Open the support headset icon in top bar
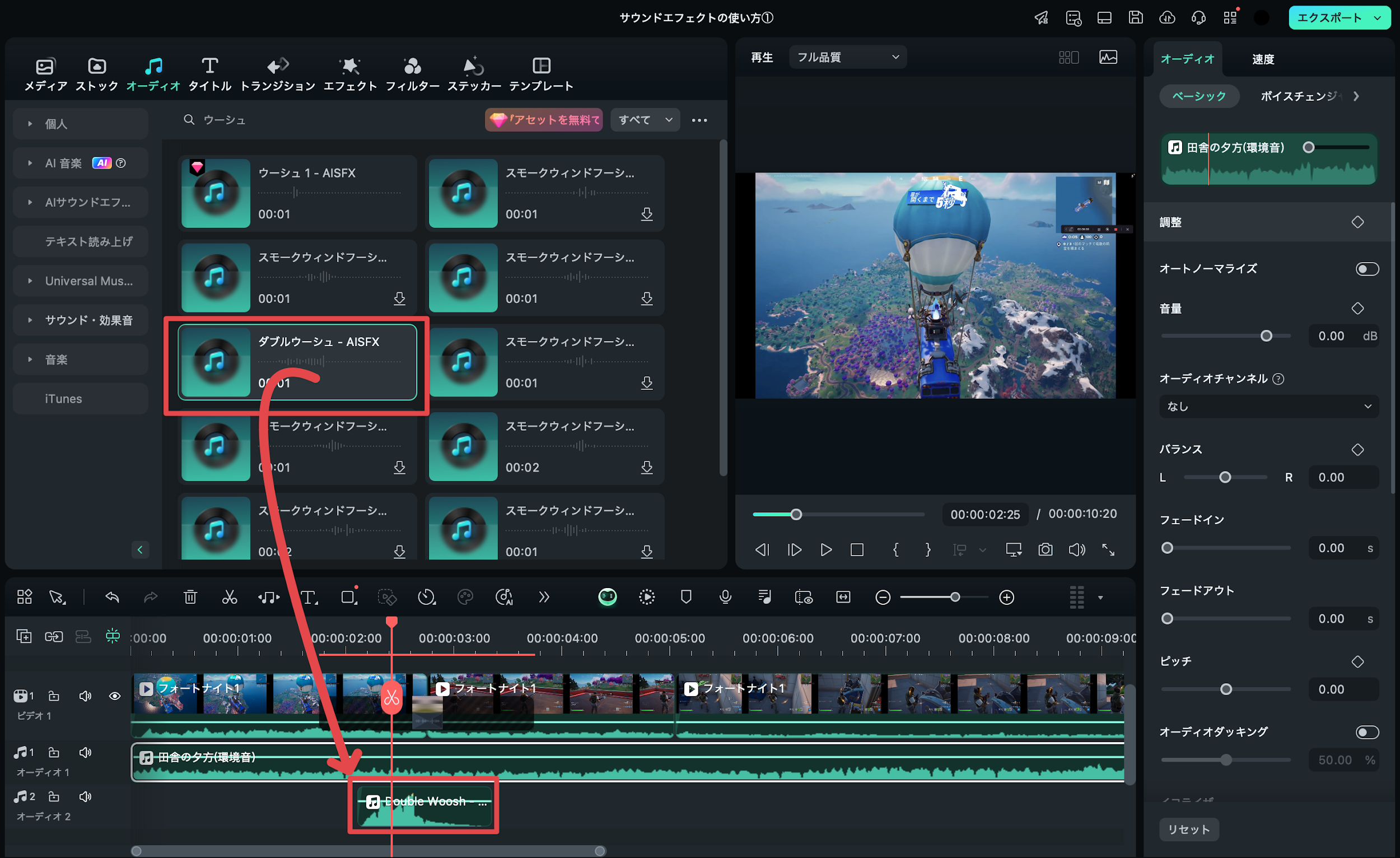The width and height of the screenshot is (1400, 858). tap(1198, 17)
